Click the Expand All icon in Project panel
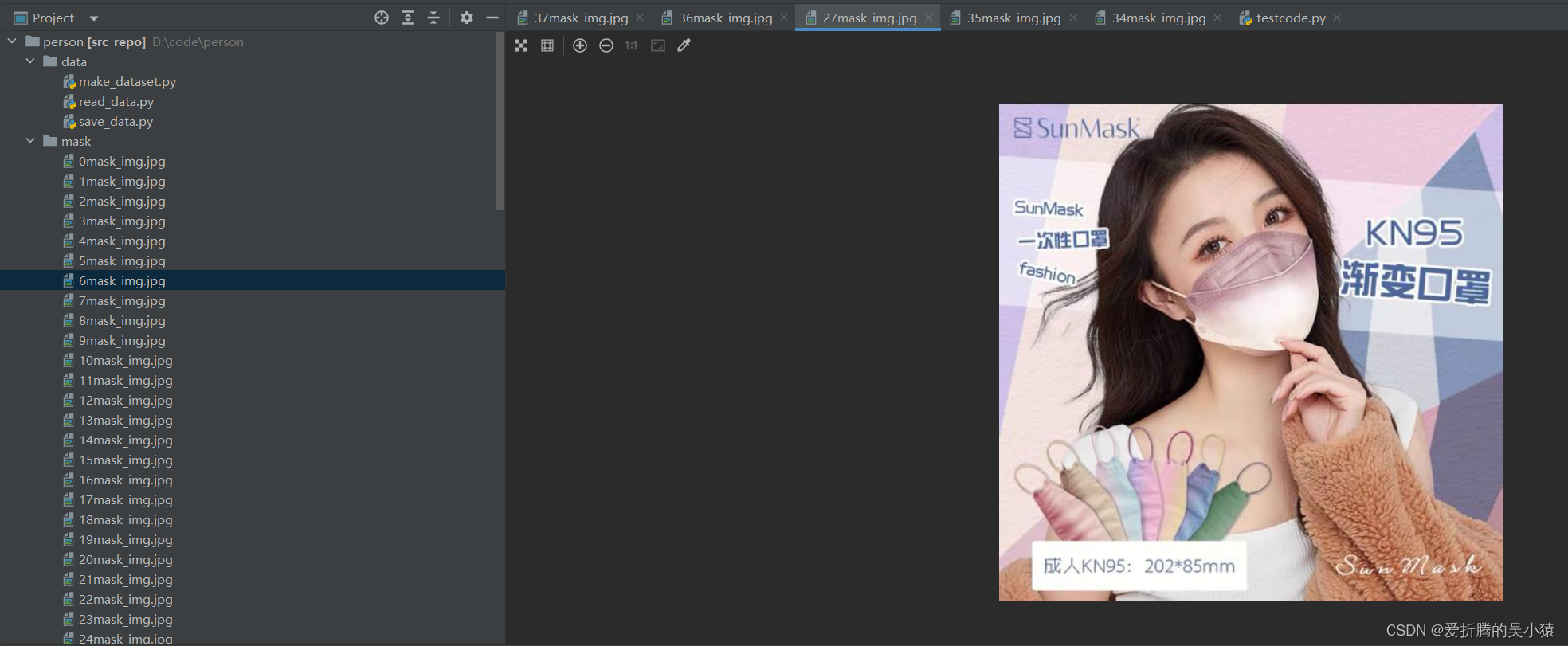 pos(408,18)
